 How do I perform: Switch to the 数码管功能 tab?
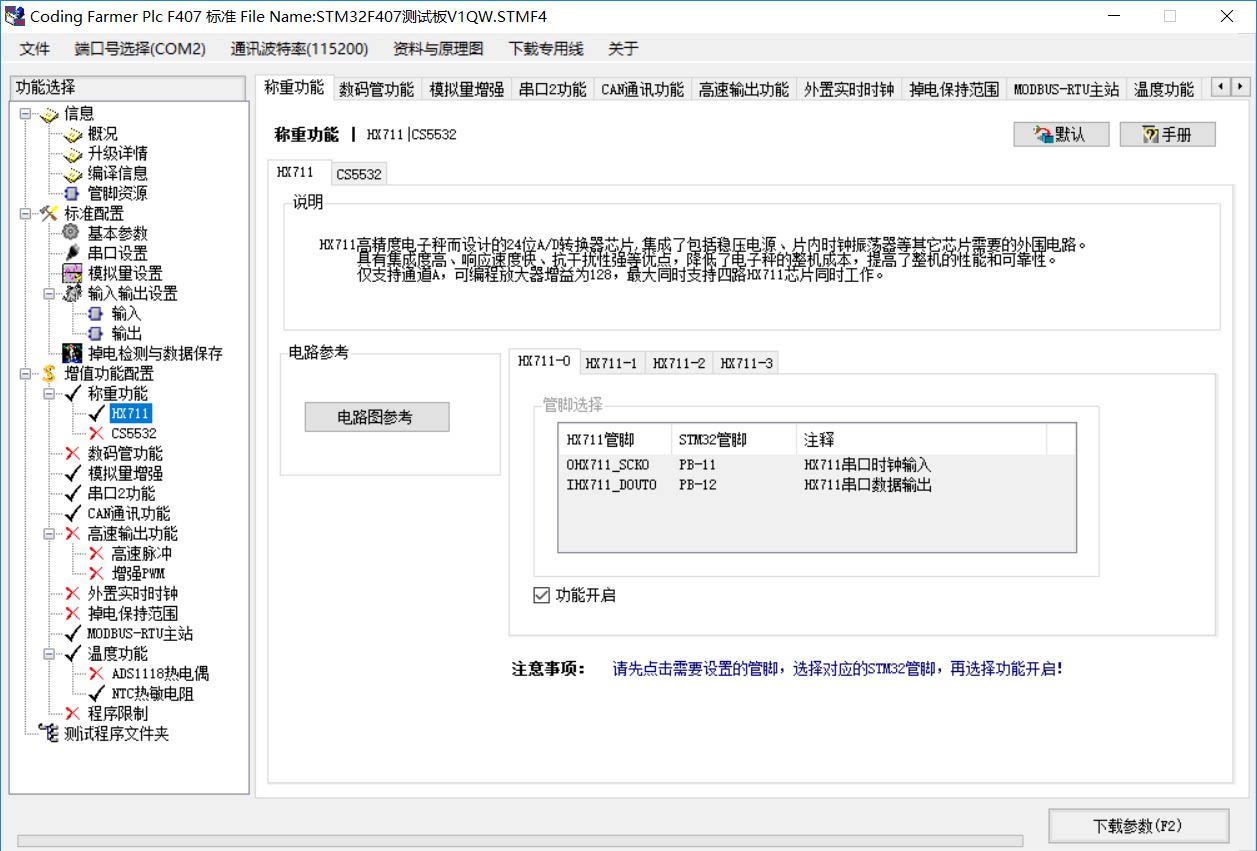pyautogui.click(x=376, y=89)
